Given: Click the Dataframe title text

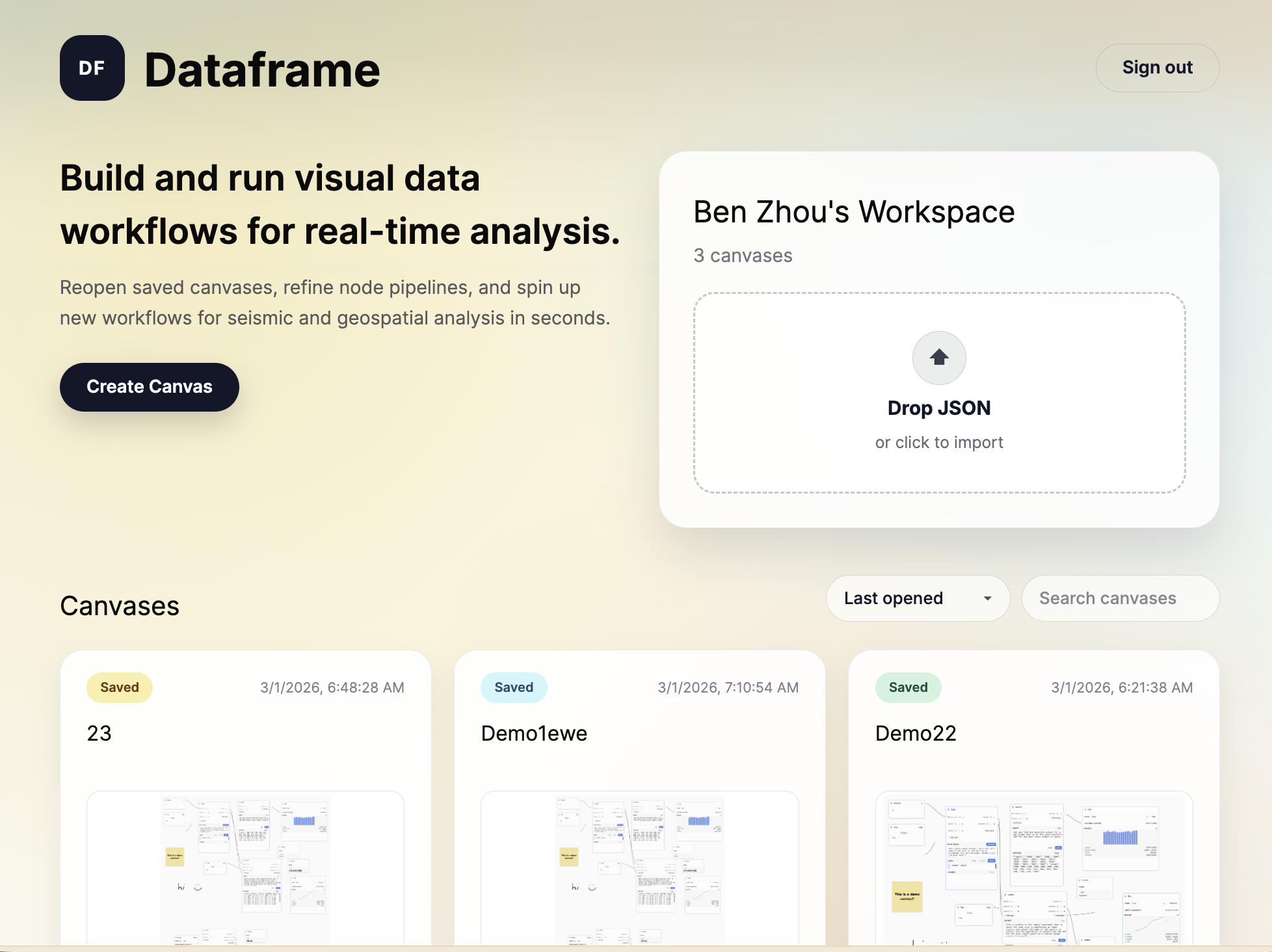Looking at the screenshot, I should [x=262, y=70].
